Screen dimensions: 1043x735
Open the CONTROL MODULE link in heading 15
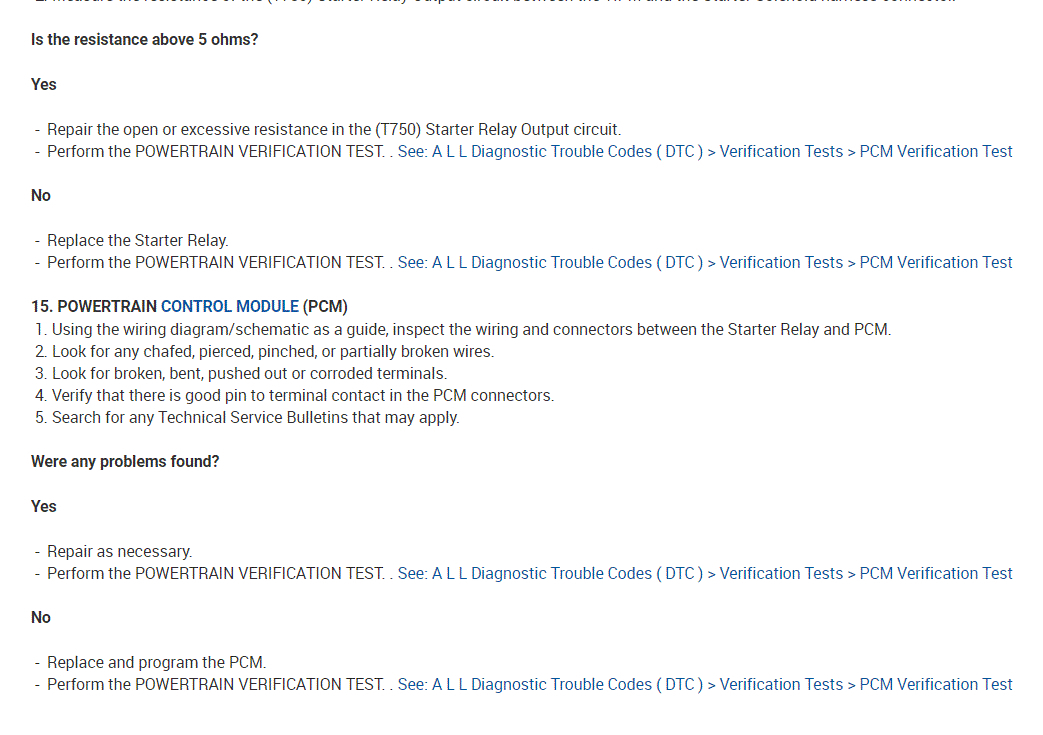coord(229,306)
